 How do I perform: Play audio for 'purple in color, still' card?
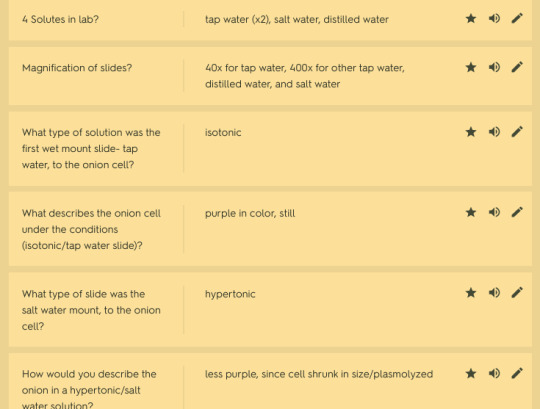[494, 212]
